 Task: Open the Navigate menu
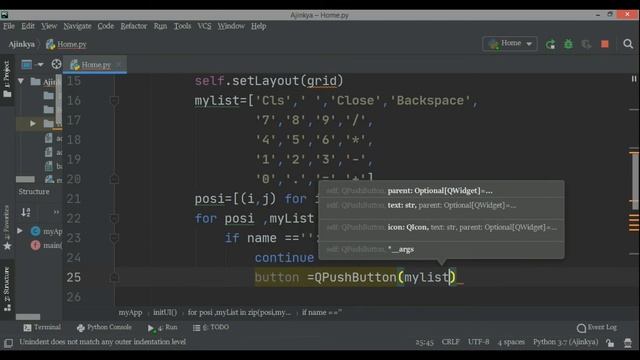(x=77, y=26)
